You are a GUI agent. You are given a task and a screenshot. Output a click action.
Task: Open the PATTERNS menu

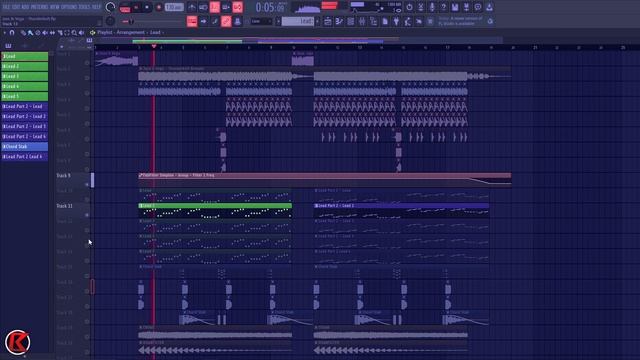pos(39,7)
